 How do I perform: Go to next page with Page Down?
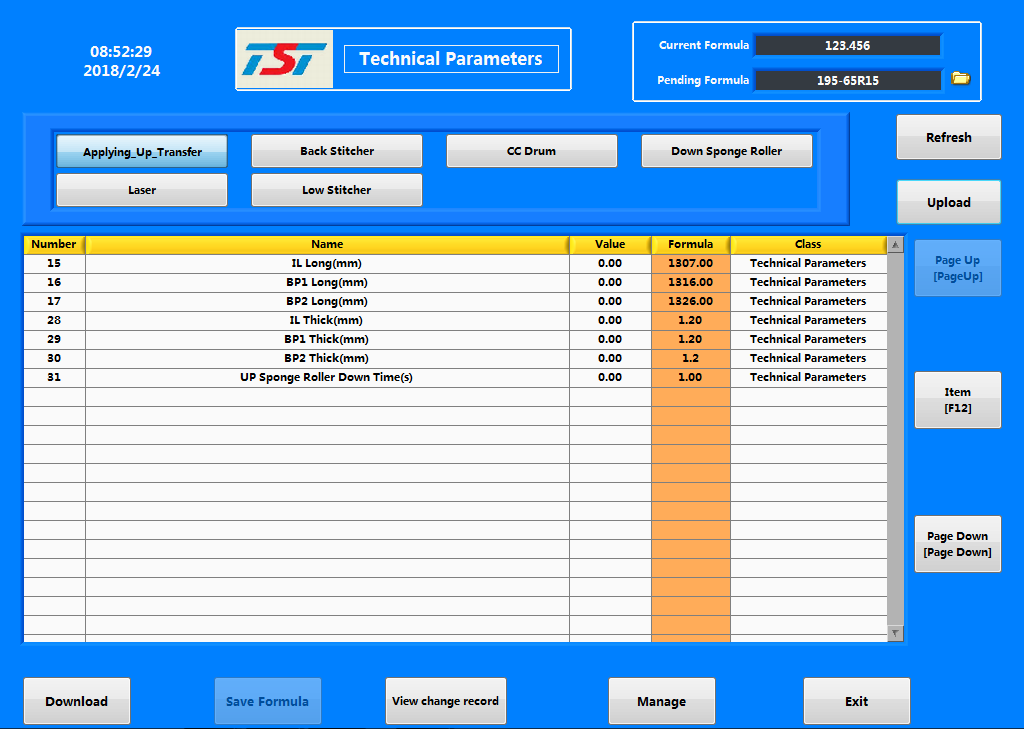coord(957,544)
